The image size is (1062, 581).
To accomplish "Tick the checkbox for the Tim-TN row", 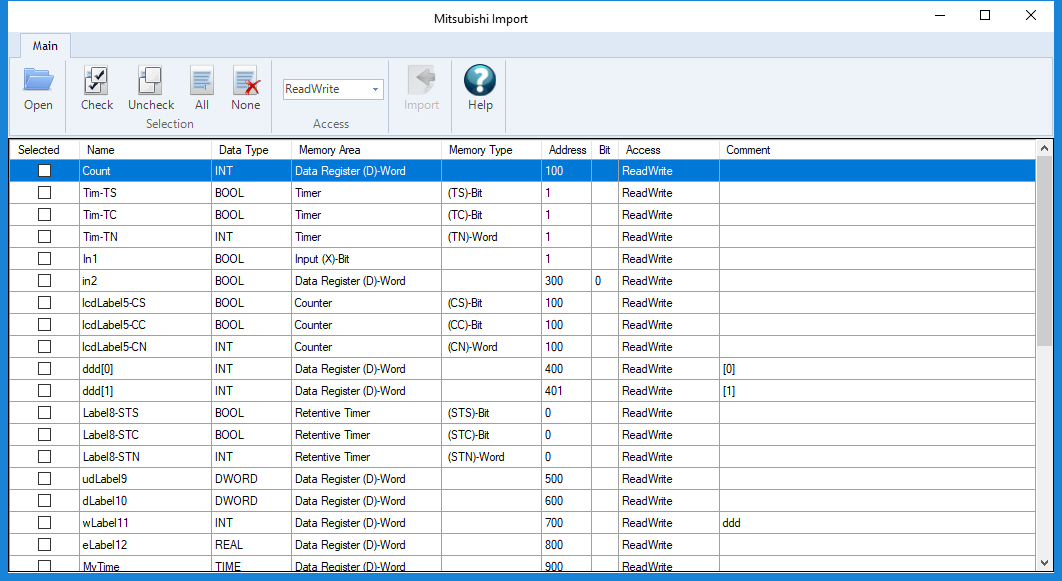I will pyautogui.click(x=45, y=236).
